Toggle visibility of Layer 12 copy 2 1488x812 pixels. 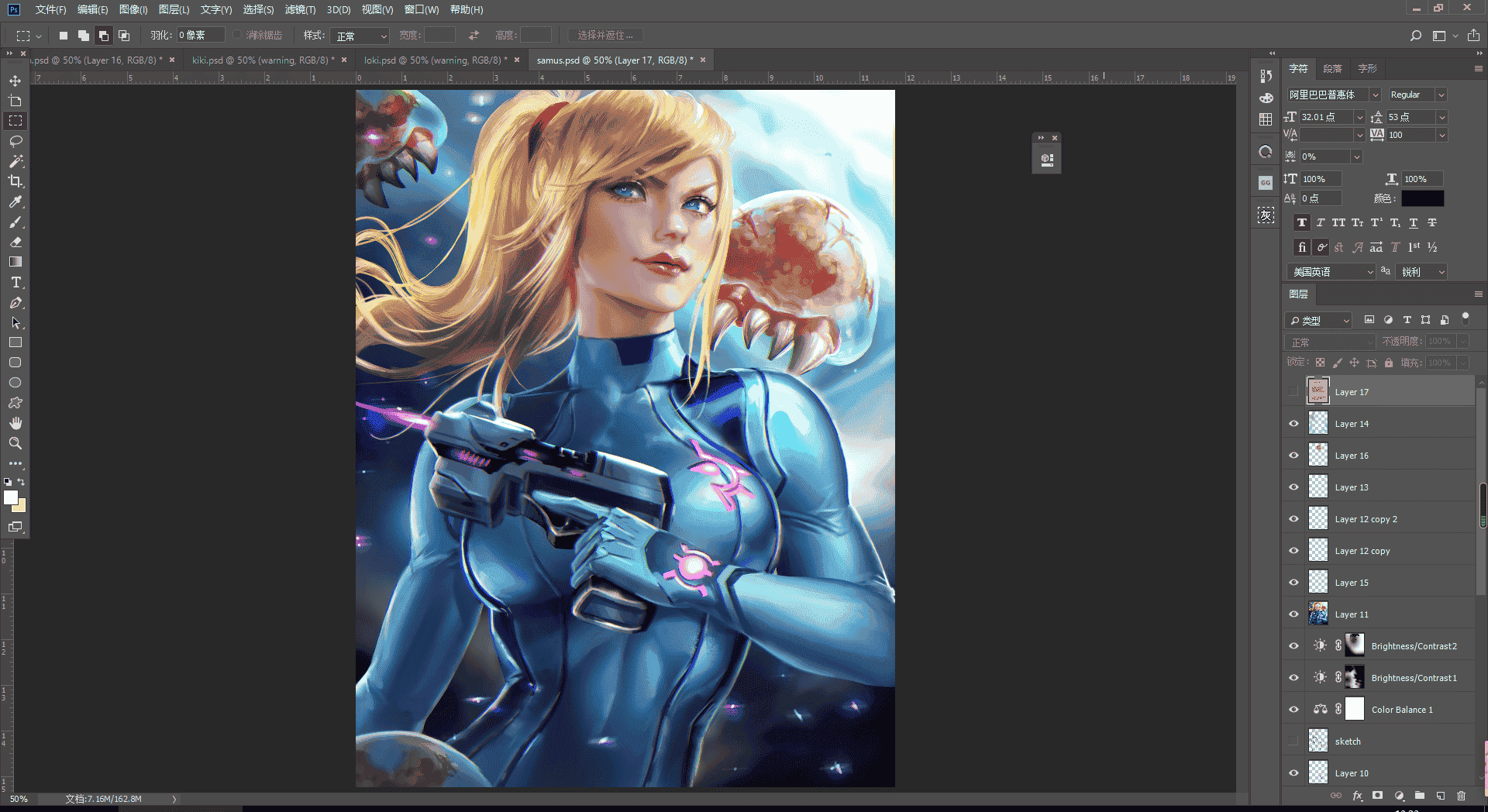click(x=1293, y=519)
